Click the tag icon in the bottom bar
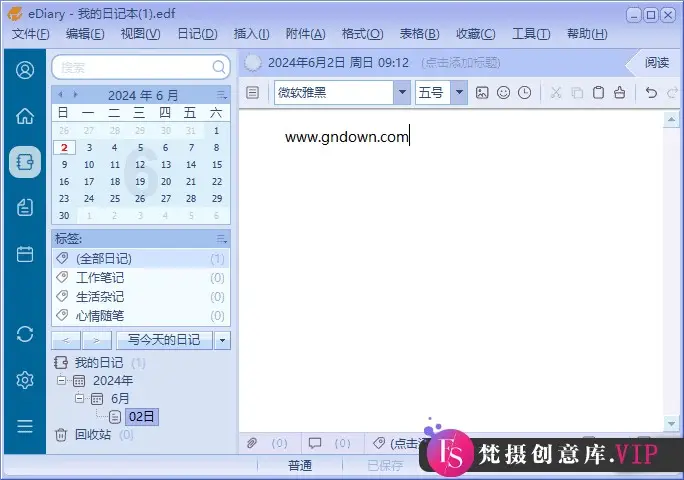This screenshot has width=684, height=480. pyautogui.click(x=379, y=443)
